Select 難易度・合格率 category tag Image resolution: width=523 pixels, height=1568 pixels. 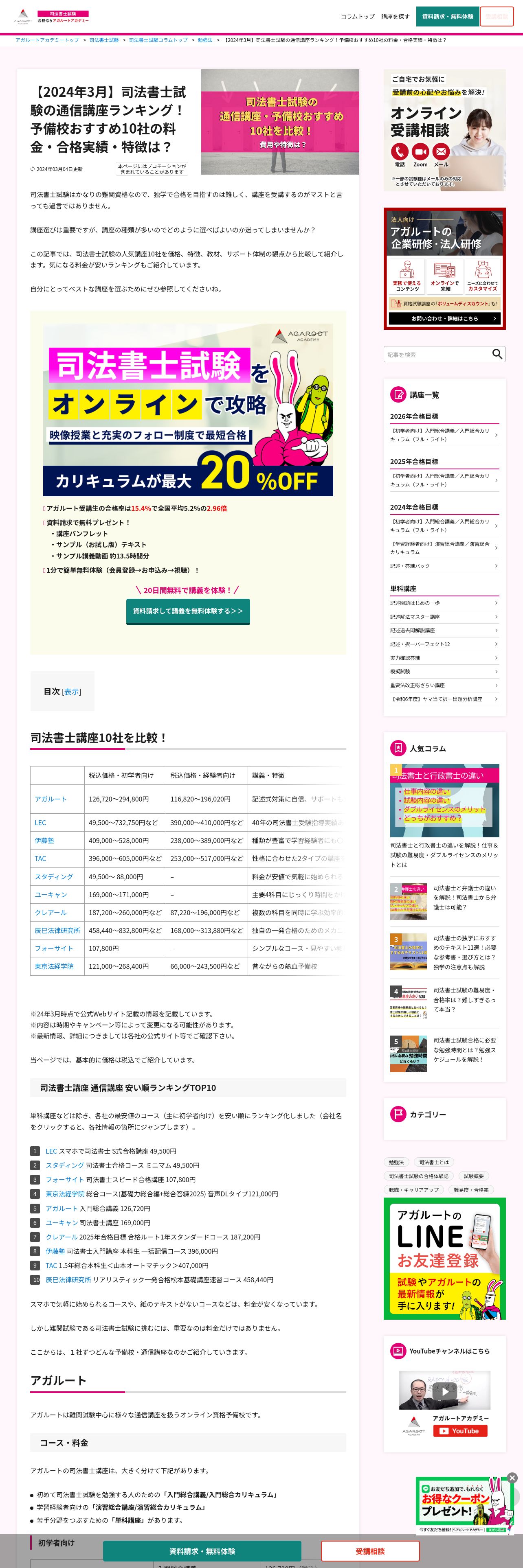471,1190
